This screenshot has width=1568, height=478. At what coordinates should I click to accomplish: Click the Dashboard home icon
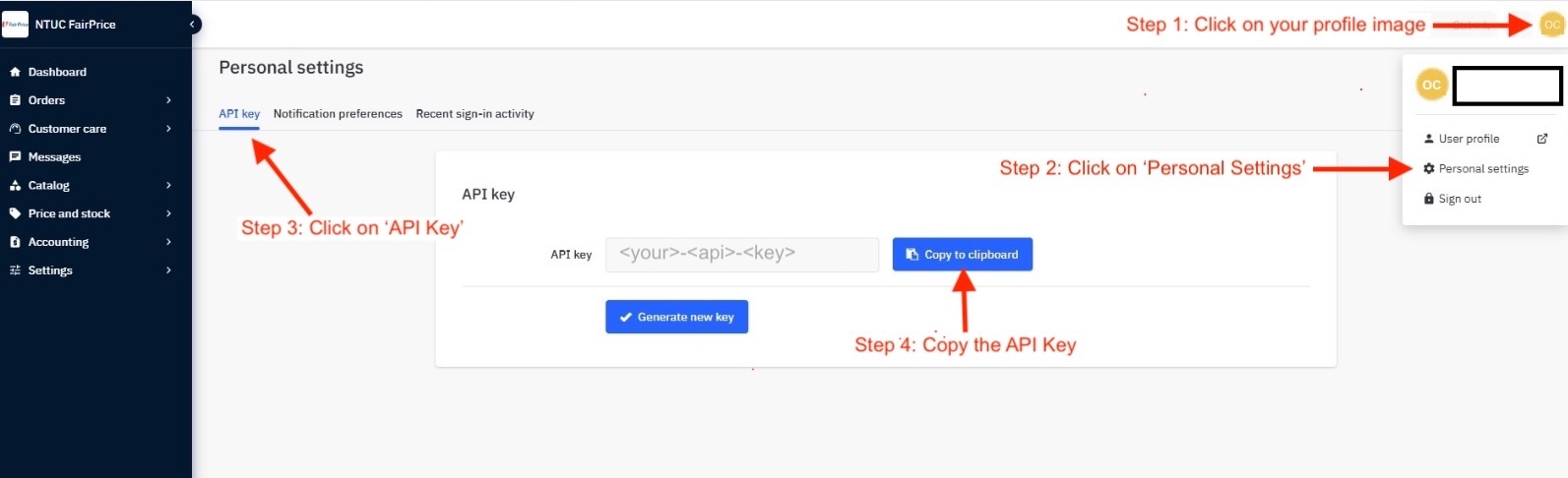[15, 72]
